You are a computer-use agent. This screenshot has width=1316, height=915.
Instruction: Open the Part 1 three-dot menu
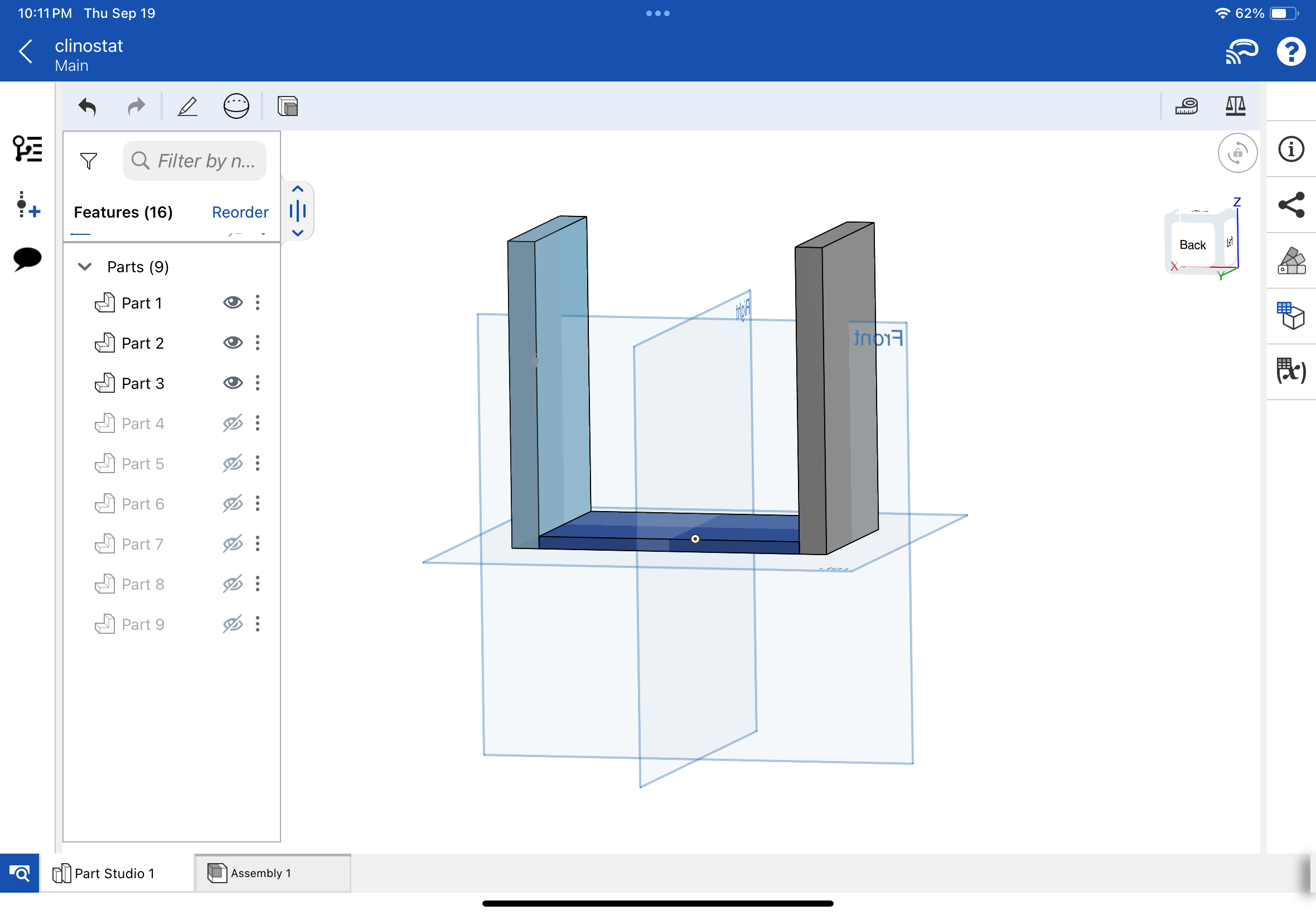(x=258, y=303)
